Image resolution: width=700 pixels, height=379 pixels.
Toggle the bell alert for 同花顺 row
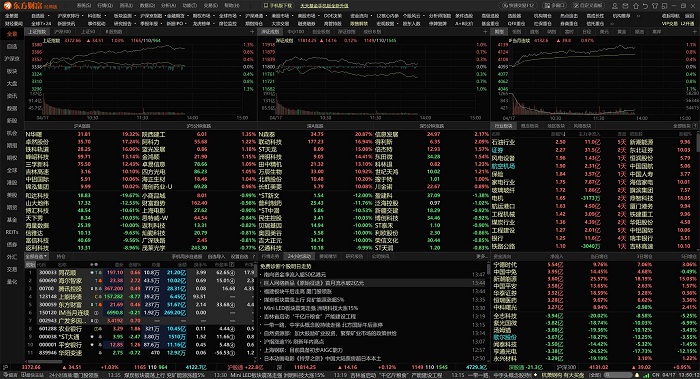100,272
